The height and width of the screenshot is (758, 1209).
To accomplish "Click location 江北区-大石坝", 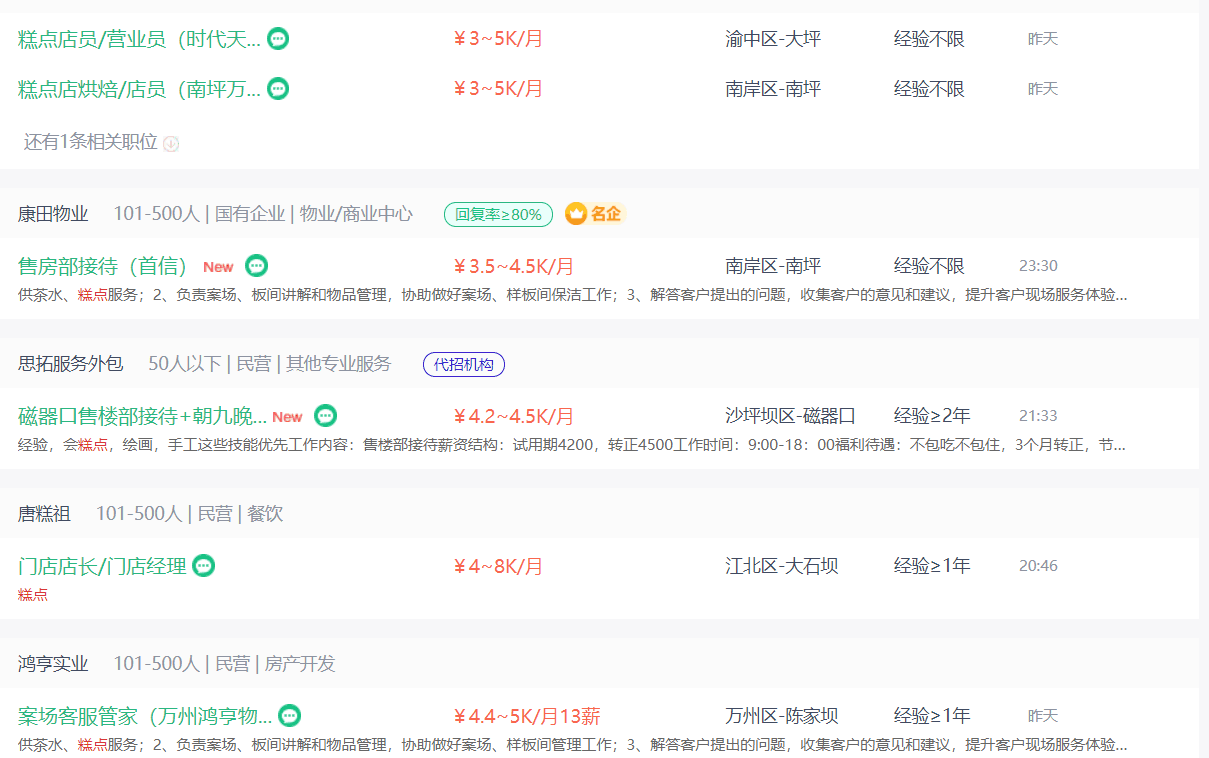I will (781, 565).
